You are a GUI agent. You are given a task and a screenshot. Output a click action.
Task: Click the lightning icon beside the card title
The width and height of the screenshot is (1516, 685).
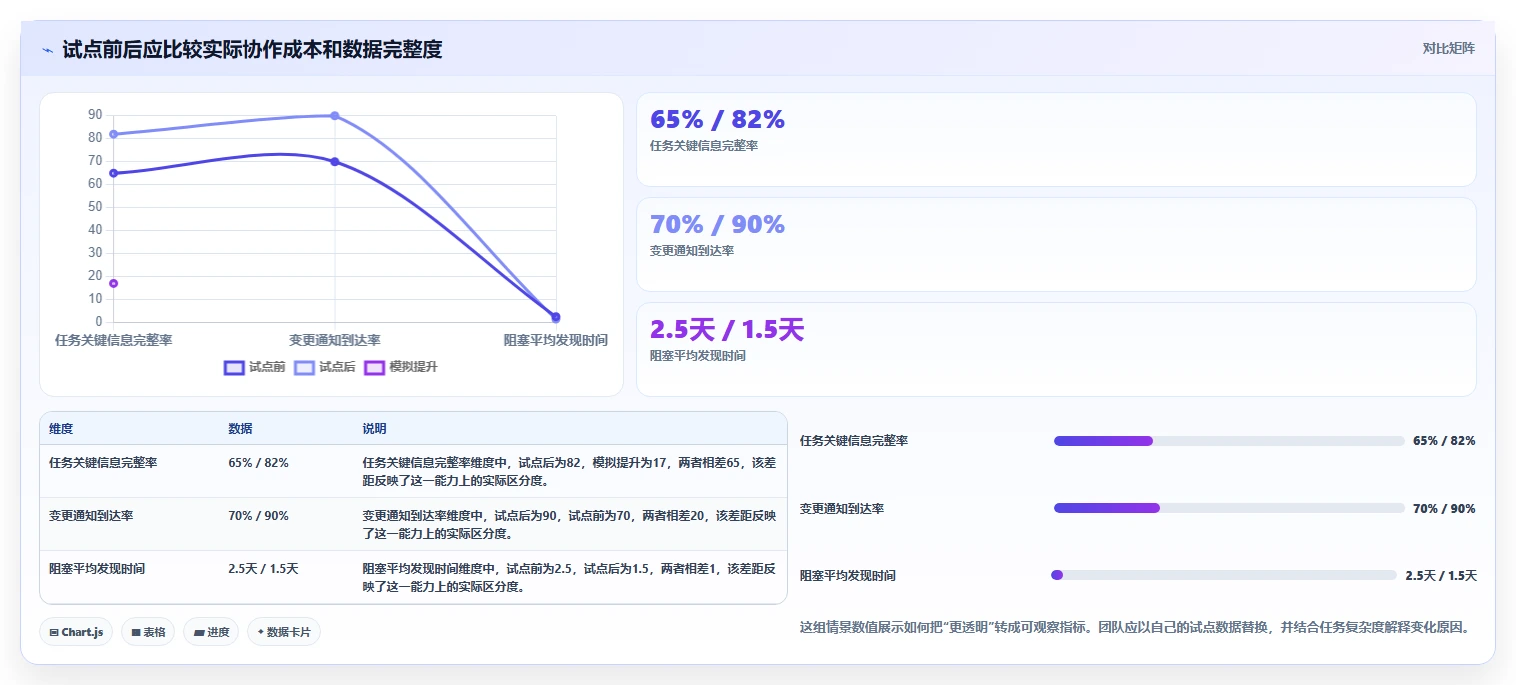[47, 49]
